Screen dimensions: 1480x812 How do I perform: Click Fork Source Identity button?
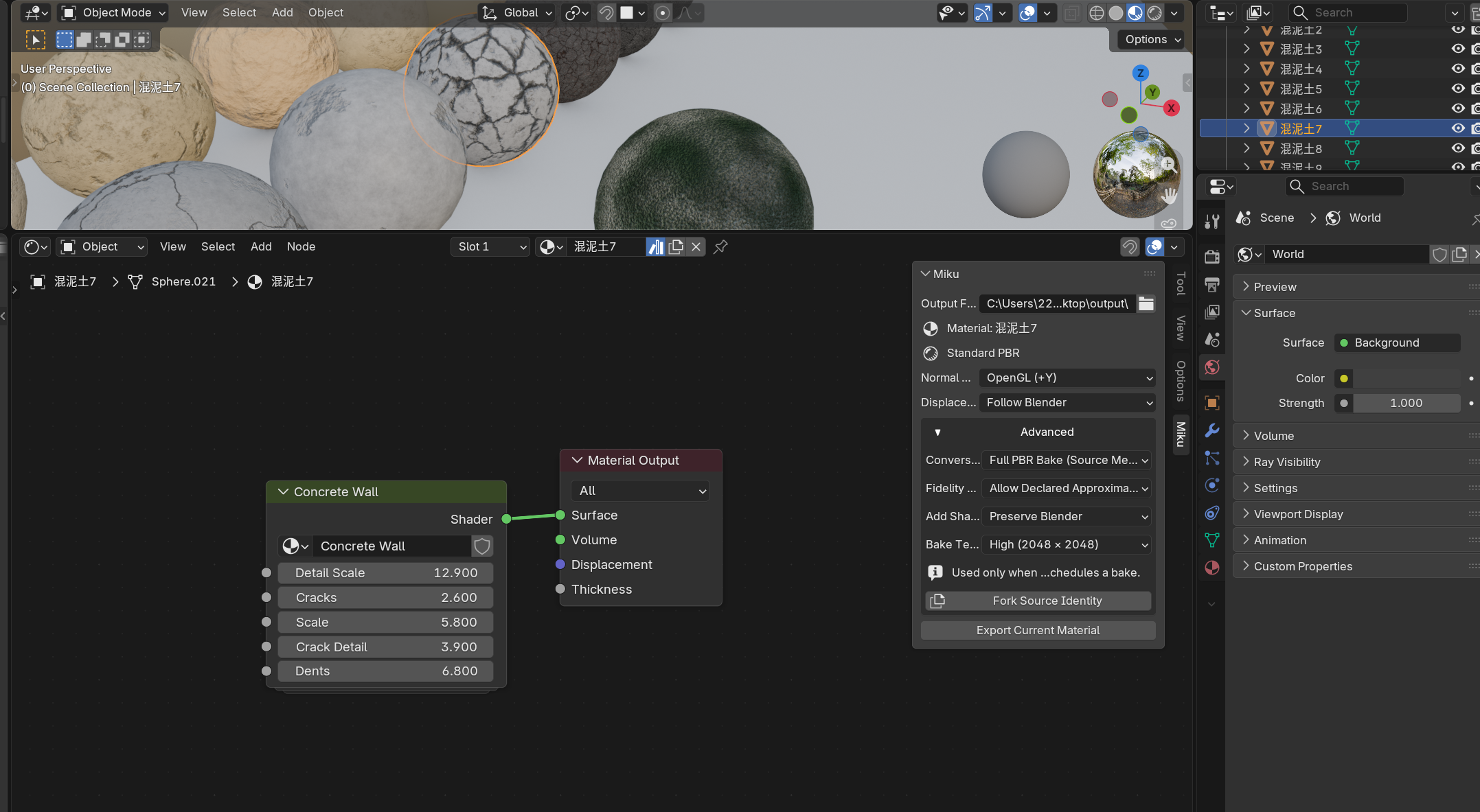click(1038, 601)
